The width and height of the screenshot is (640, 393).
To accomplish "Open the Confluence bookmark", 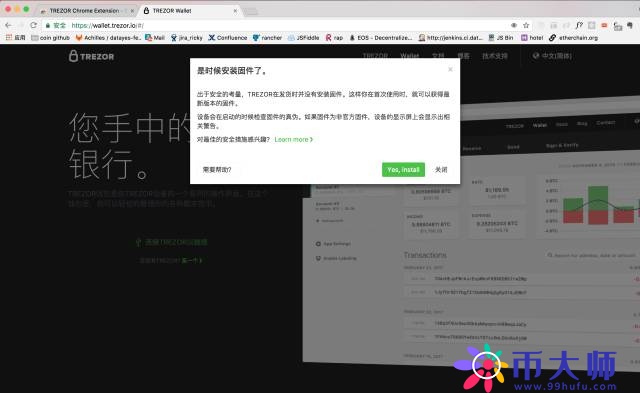I will click(228, 38).
